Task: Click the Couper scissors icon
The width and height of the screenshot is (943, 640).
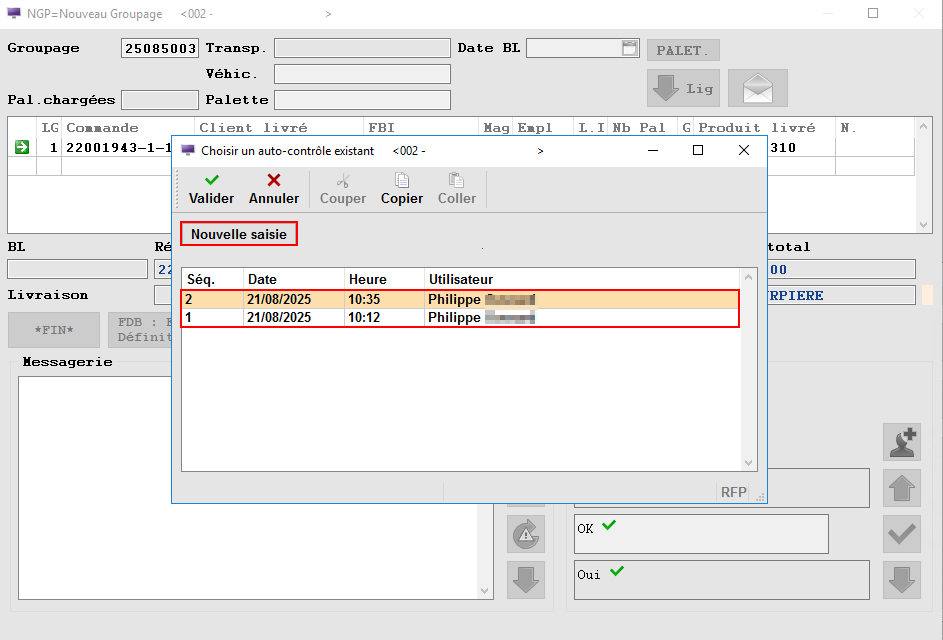Action: [x=343, y=181]
